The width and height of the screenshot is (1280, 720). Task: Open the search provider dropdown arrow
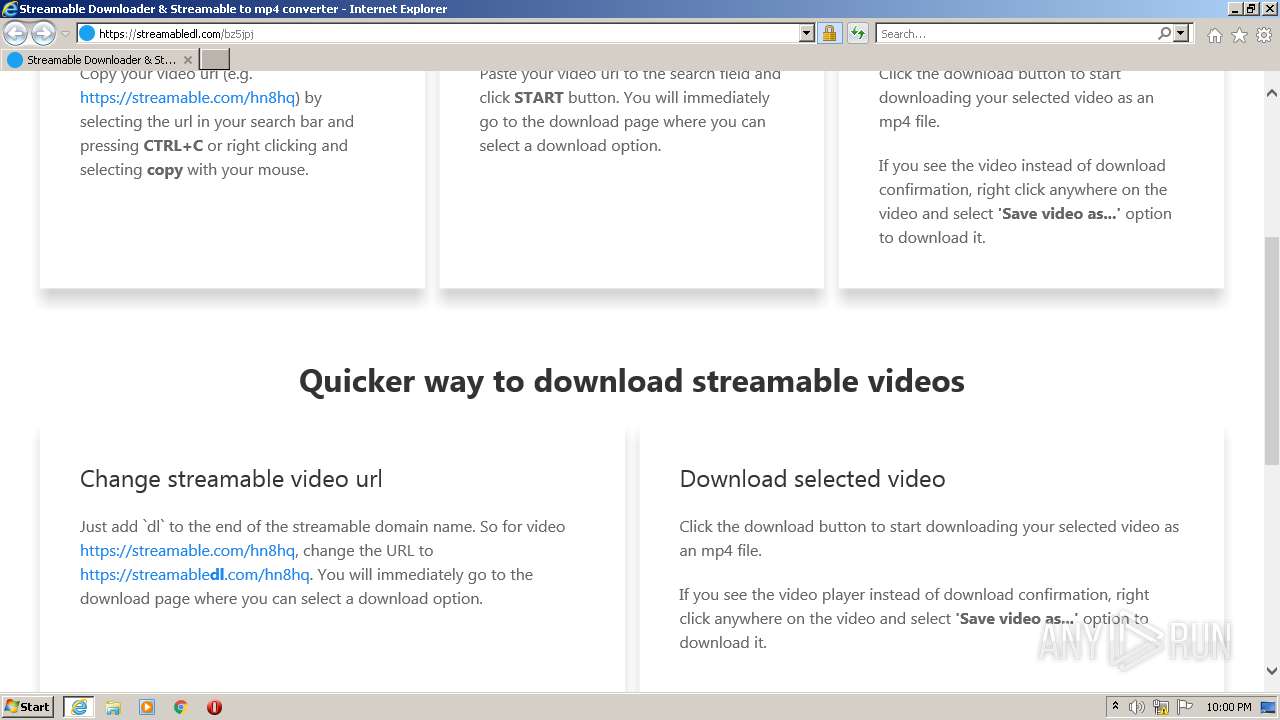[x=1182, y=33]
